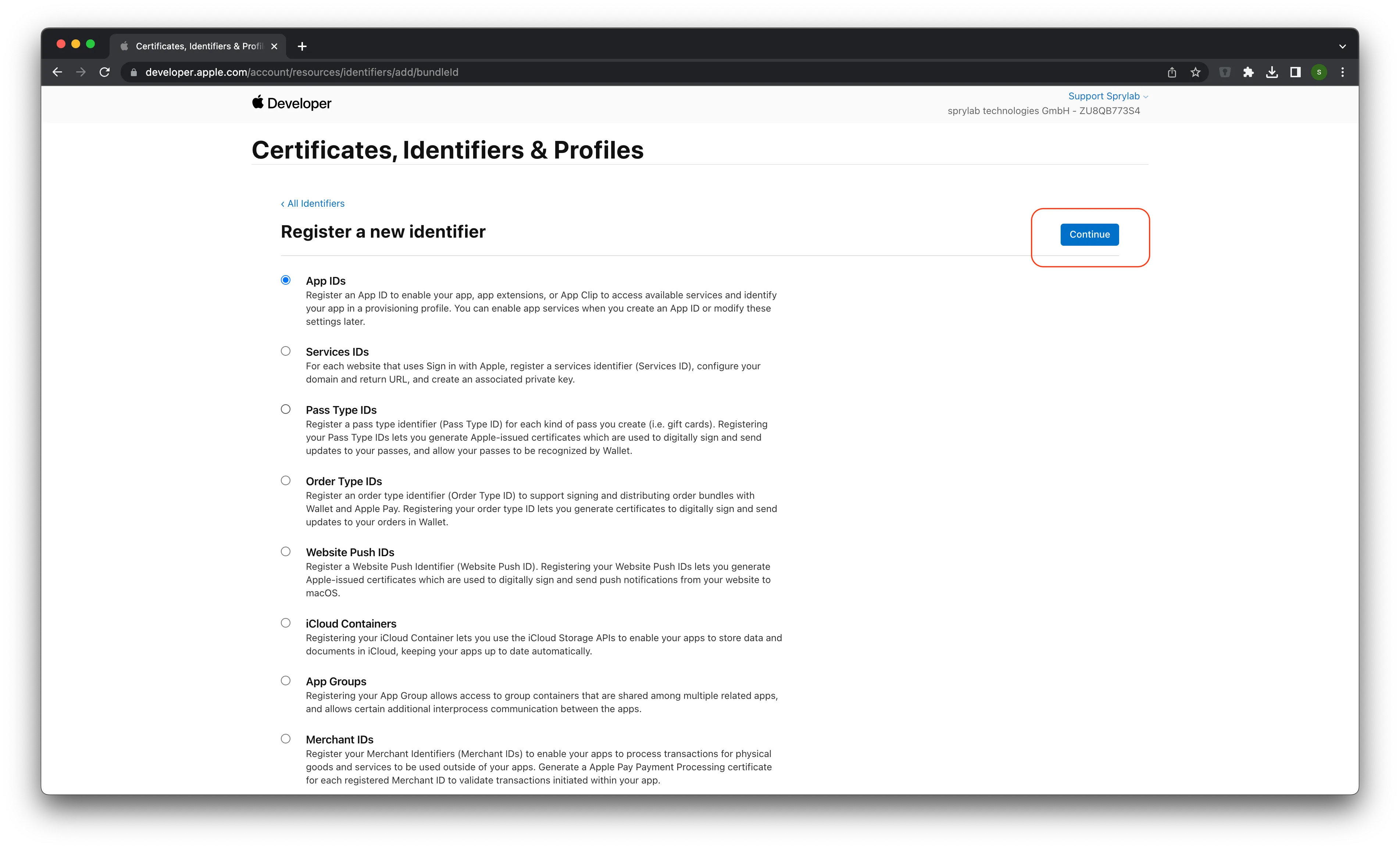Click the Apple Developer logo

pyautogui.click(x=292, y=103)
